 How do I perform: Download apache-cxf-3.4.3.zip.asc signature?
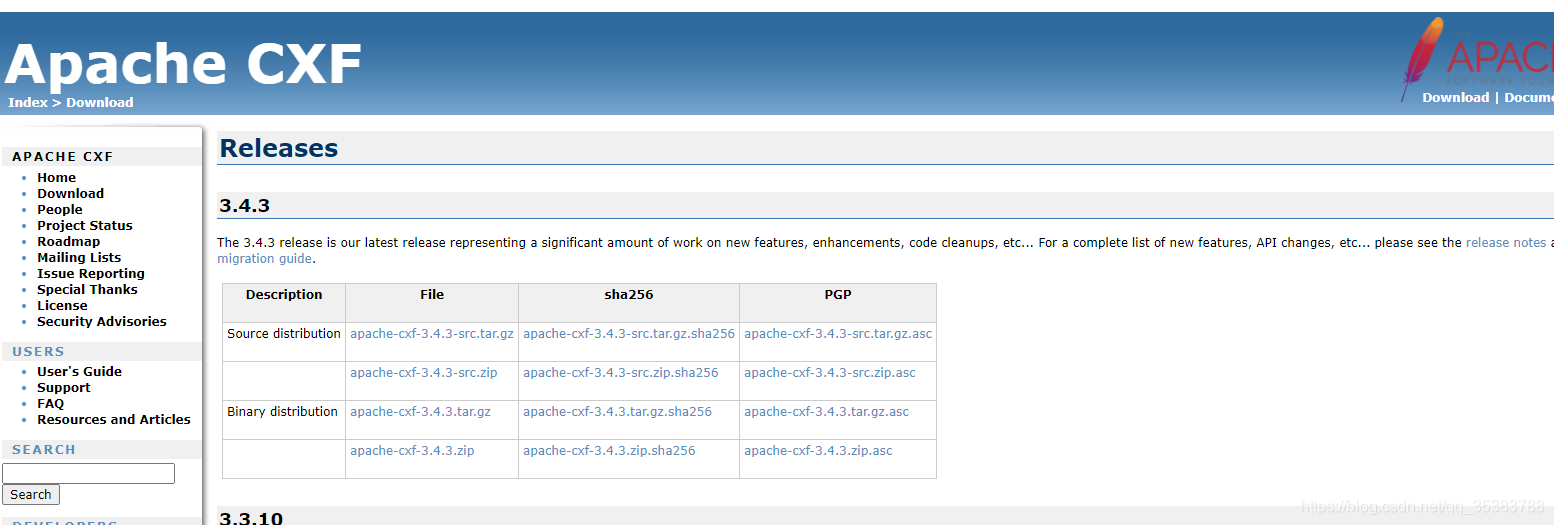pyautogui.click(x=818, y=450)
